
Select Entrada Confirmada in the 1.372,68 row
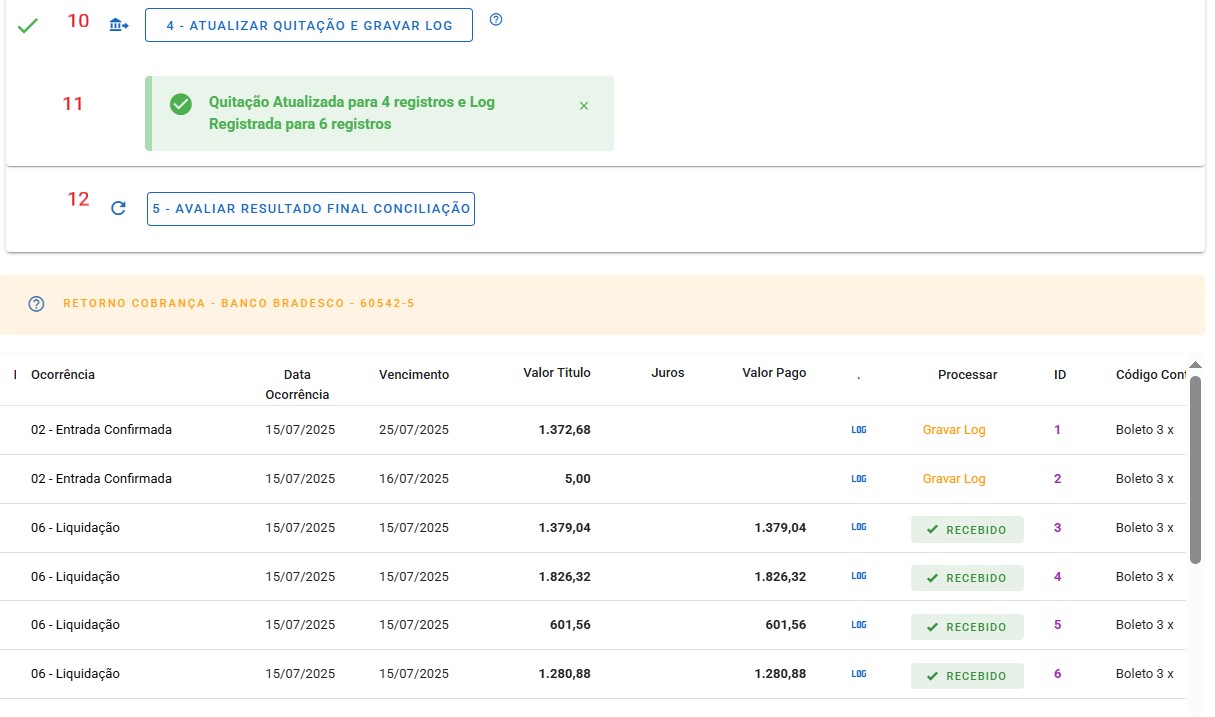[101, 430]
